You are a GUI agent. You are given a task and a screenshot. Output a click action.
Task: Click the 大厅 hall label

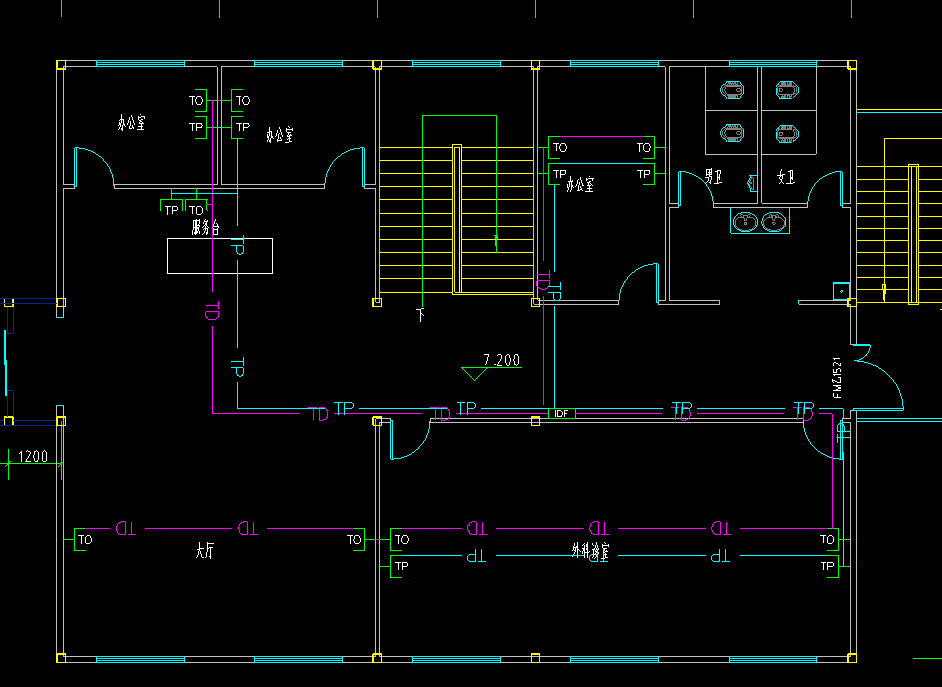pos(204,550)
